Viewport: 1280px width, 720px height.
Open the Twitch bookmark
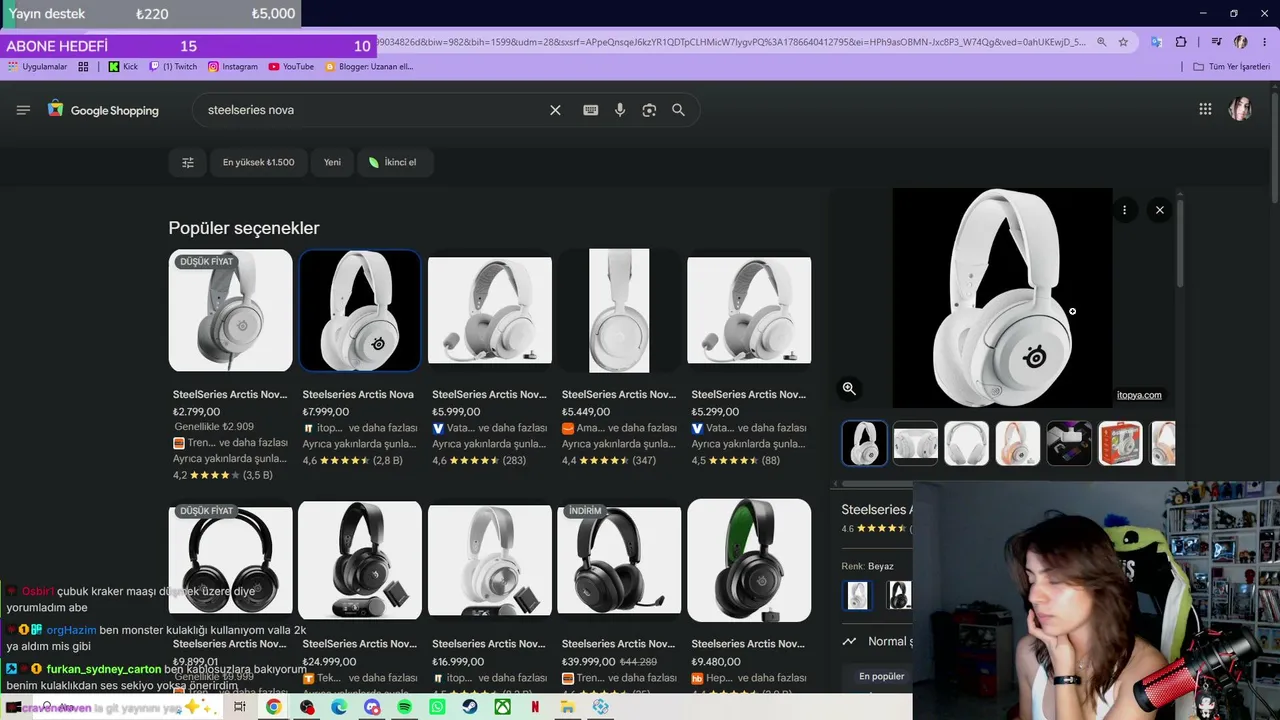click(173, 67)
